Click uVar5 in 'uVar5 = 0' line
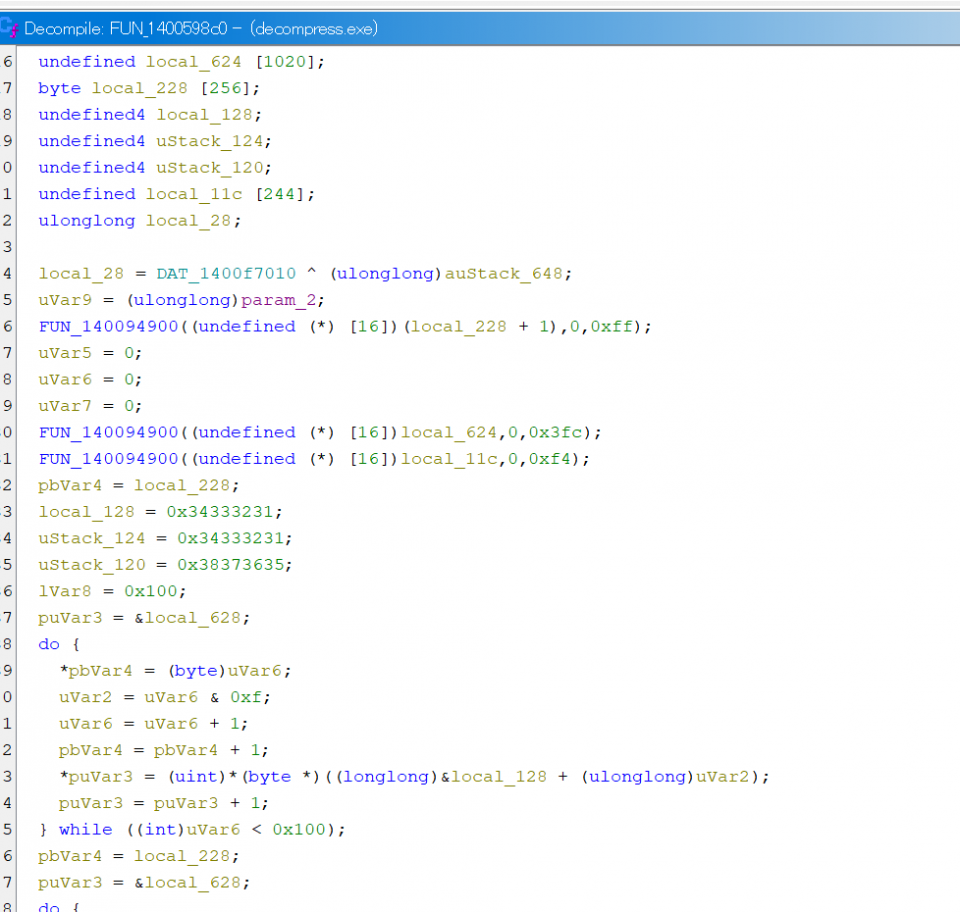This screenshot has width=960, height=912. point(65,353)
